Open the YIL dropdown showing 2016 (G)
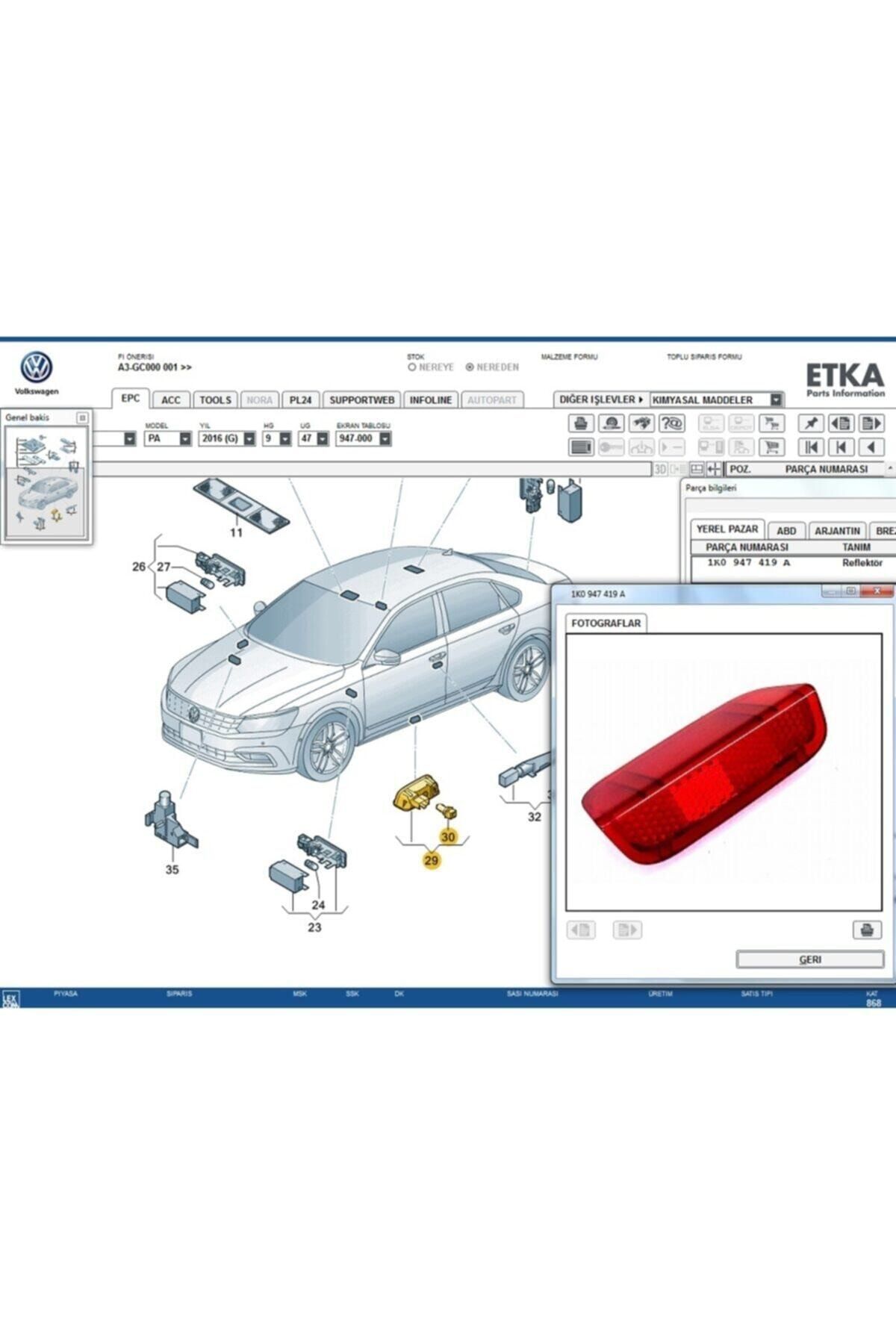 coord(227,438)
